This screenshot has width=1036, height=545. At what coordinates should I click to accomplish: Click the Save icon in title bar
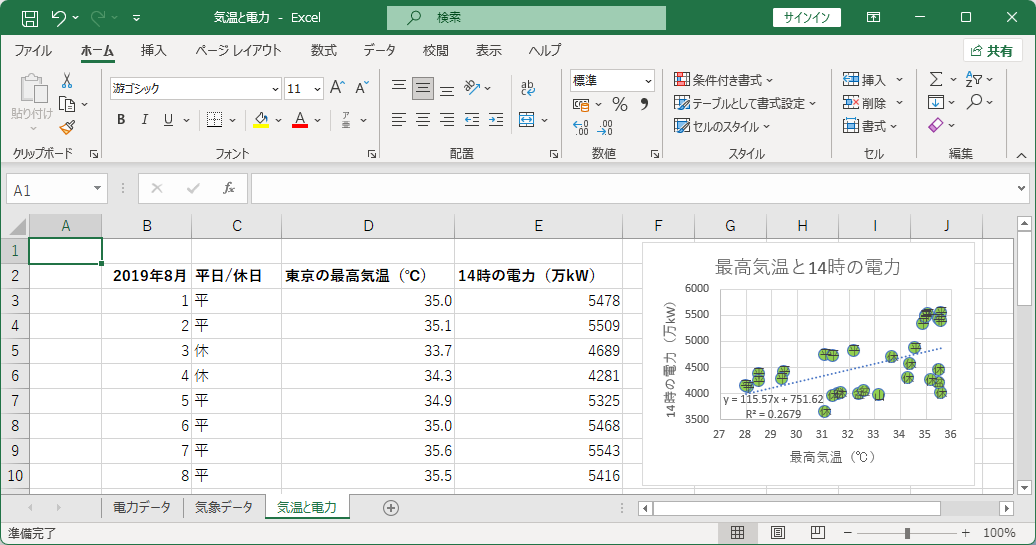30,18
